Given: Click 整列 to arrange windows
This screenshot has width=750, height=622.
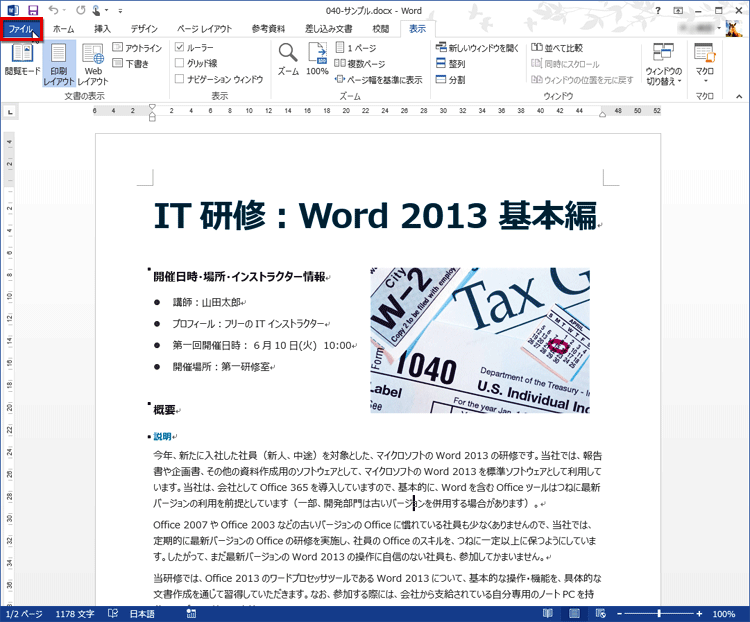Looking at the screenshot, I should 451,63.
